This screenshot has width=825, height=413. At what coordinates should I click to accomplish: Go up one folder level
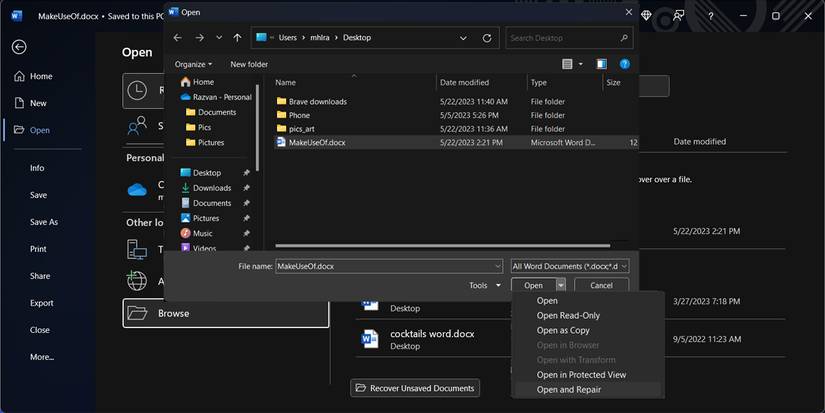(237, 38)
